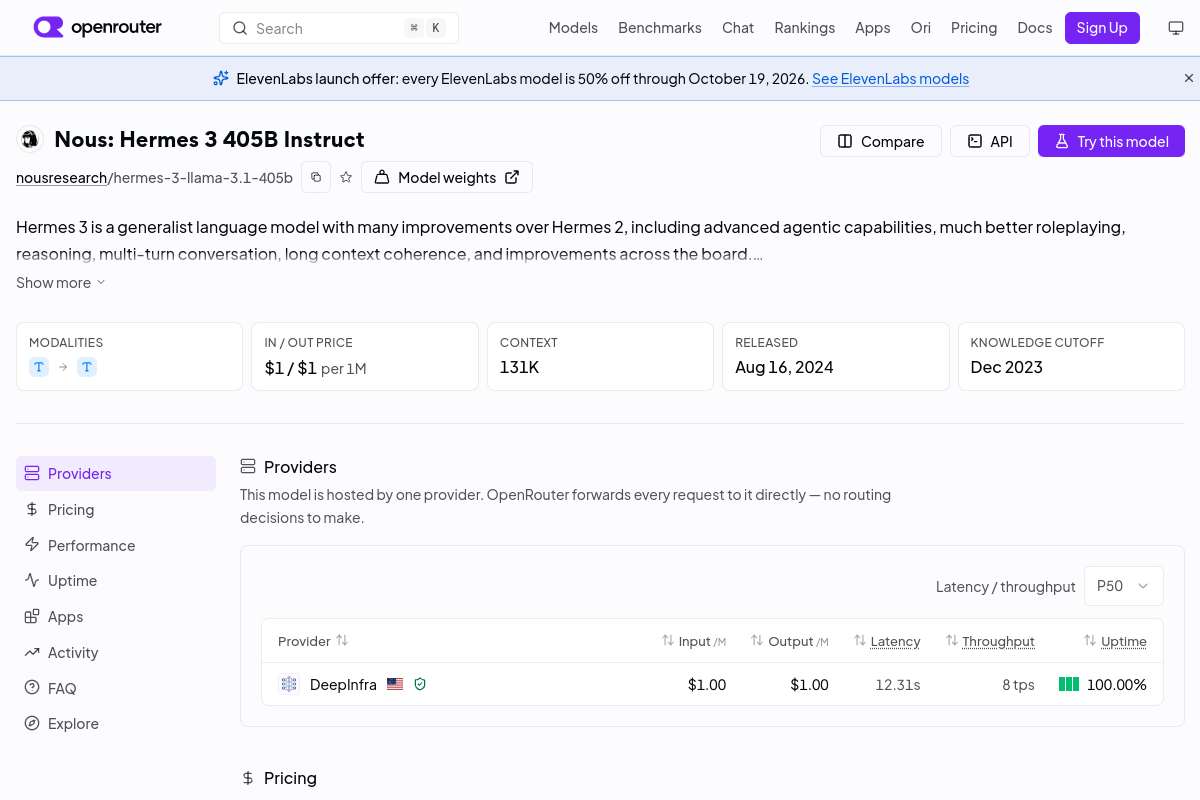Sort the table by Uptime

(1115, 641)
